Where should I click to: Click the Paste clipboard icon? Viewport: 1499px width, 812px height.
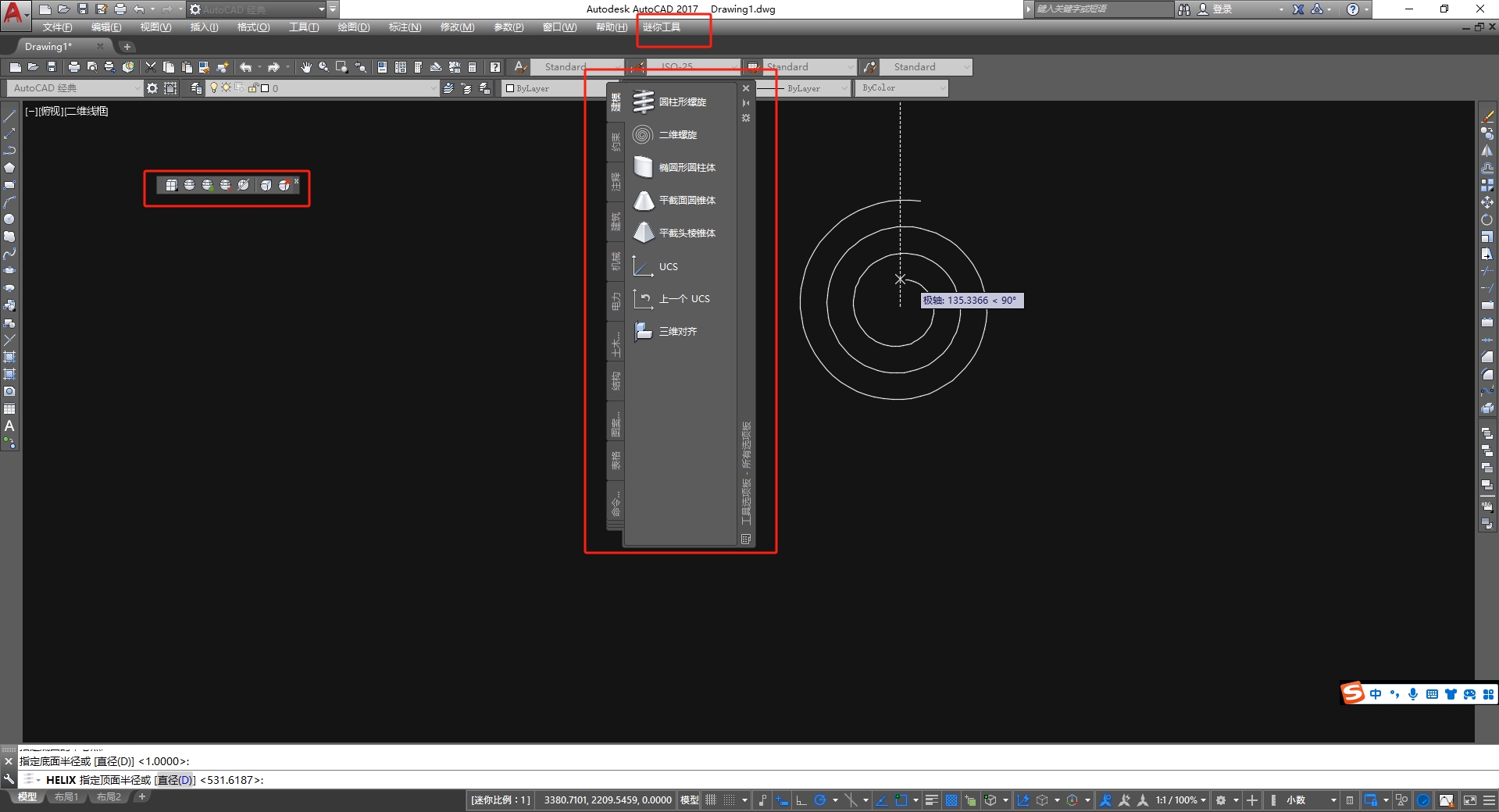coord(187,67)
